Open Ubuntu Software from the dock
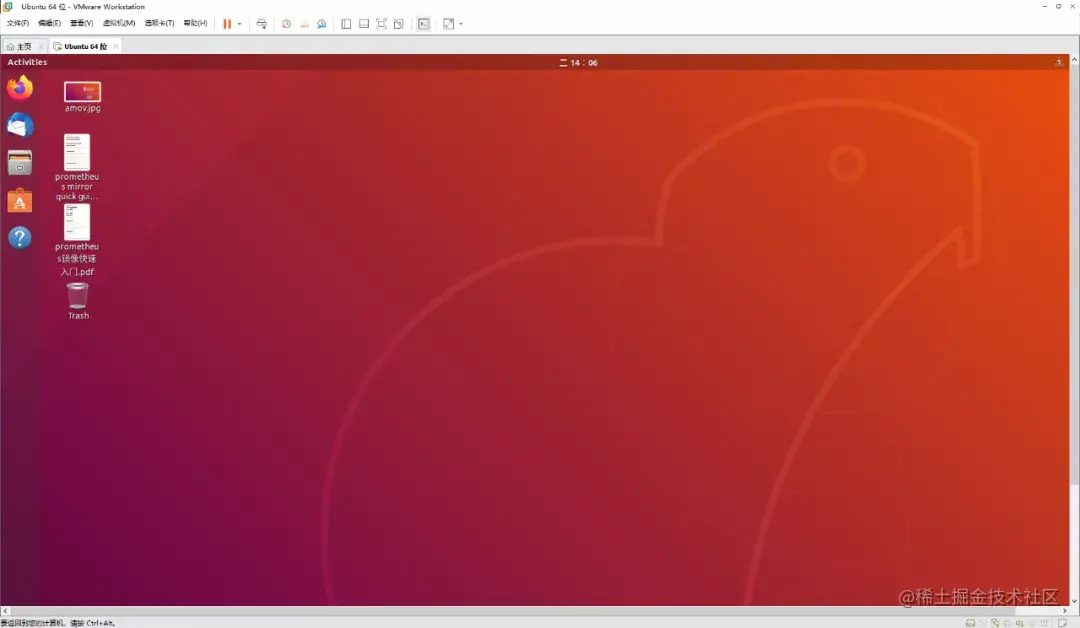 (x=20, y=200)
